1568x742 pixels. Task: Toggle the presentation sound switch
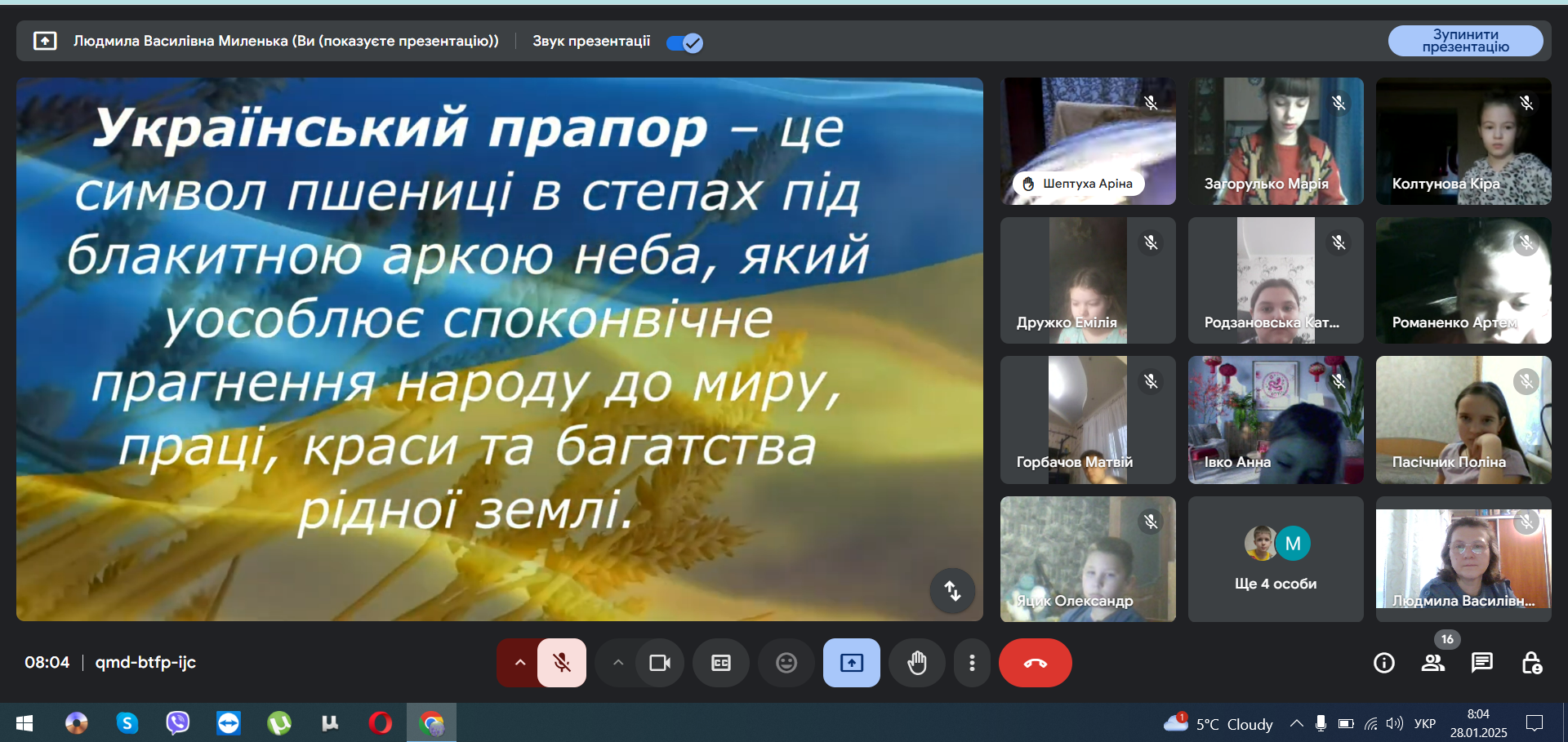[x=684, y=42]
